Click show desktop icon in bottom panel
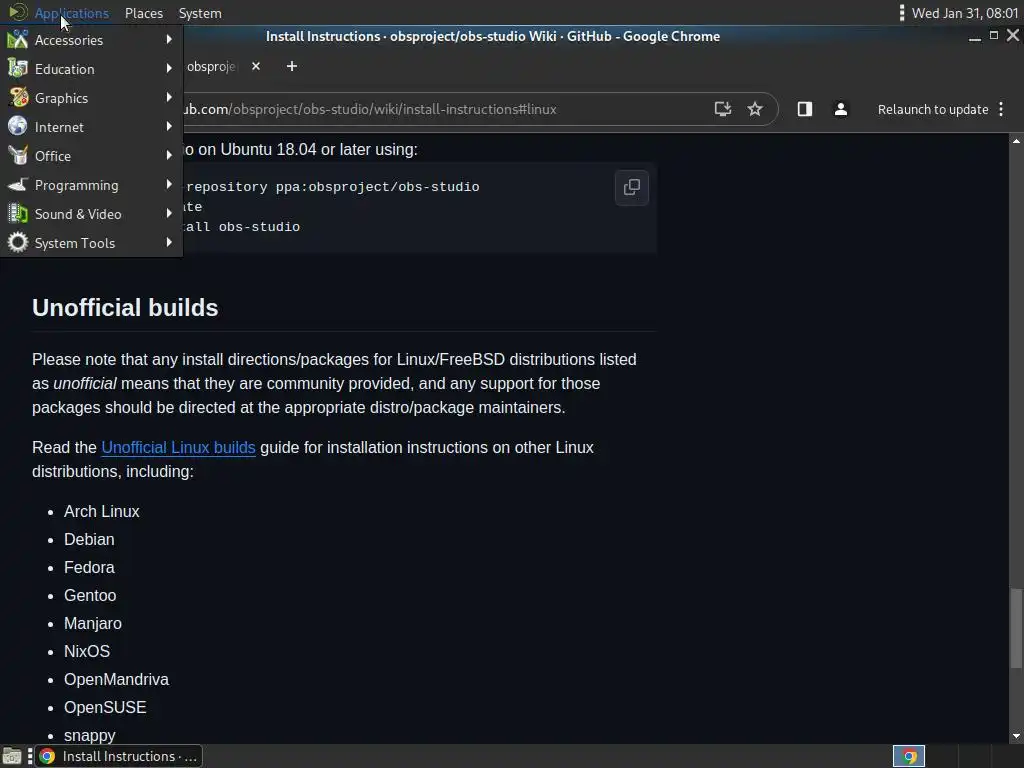The height and width of the screenshot is (768, 1024). pos(12,757)
